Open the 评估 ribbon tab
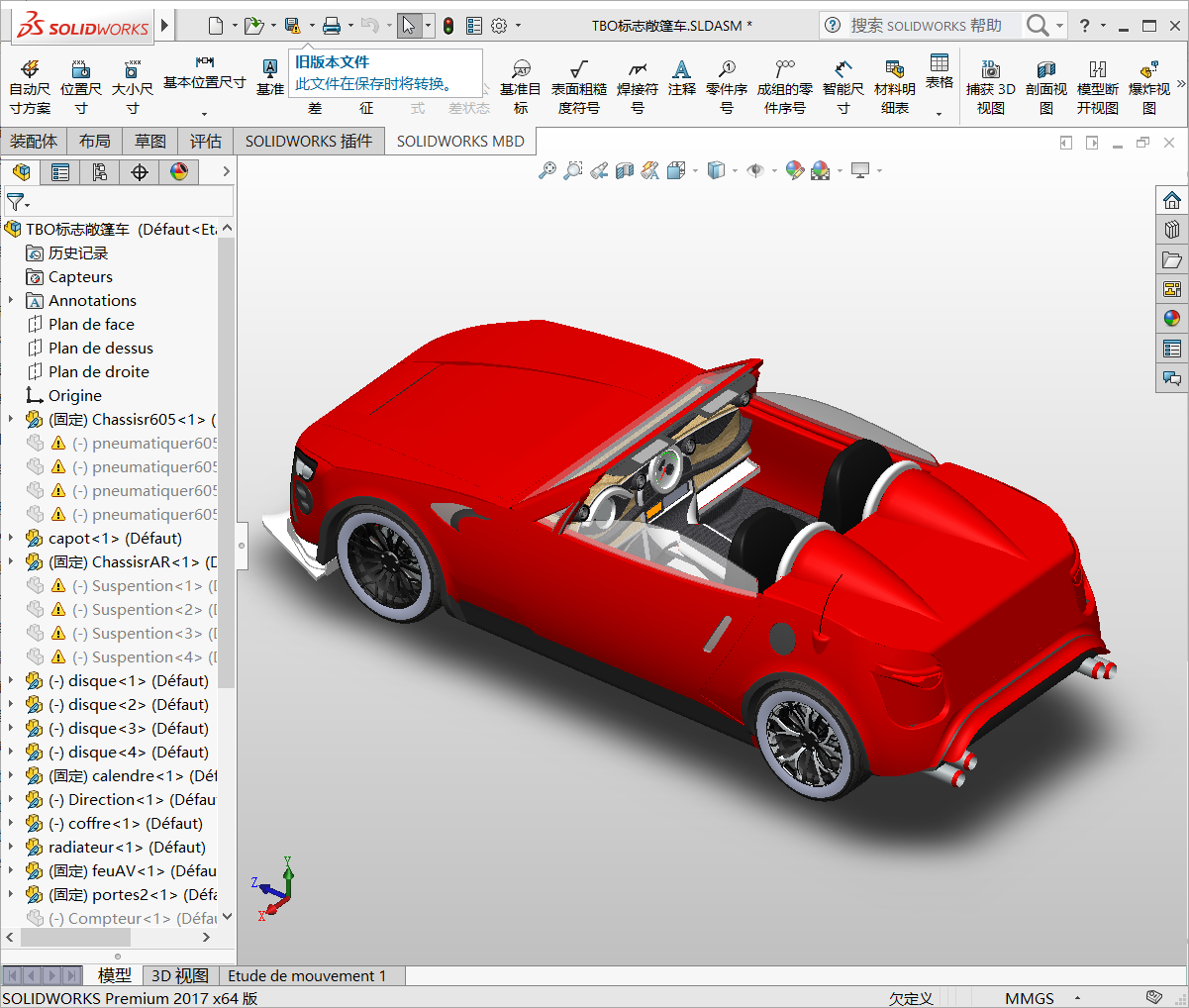The height and width of the screenshot is (1008, 1189). click(x=205, y=142)
